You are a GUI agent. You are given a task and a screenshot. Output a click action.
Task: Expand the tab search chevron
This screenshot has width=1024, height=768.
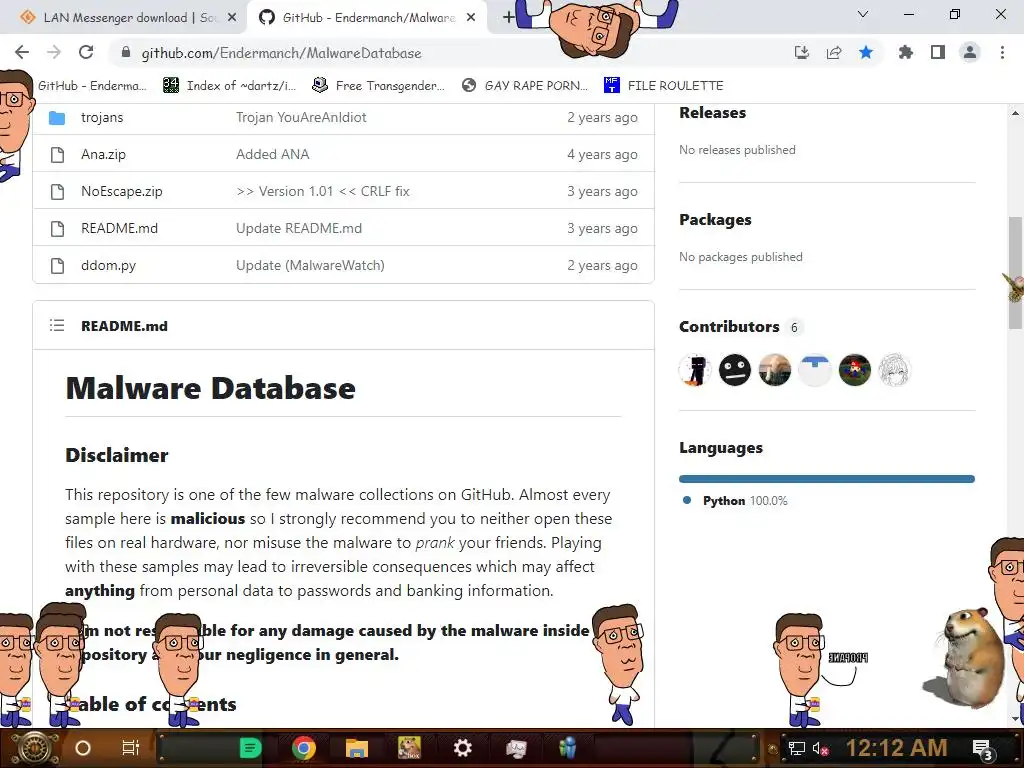pyautogui.click(x=863, y=14)
